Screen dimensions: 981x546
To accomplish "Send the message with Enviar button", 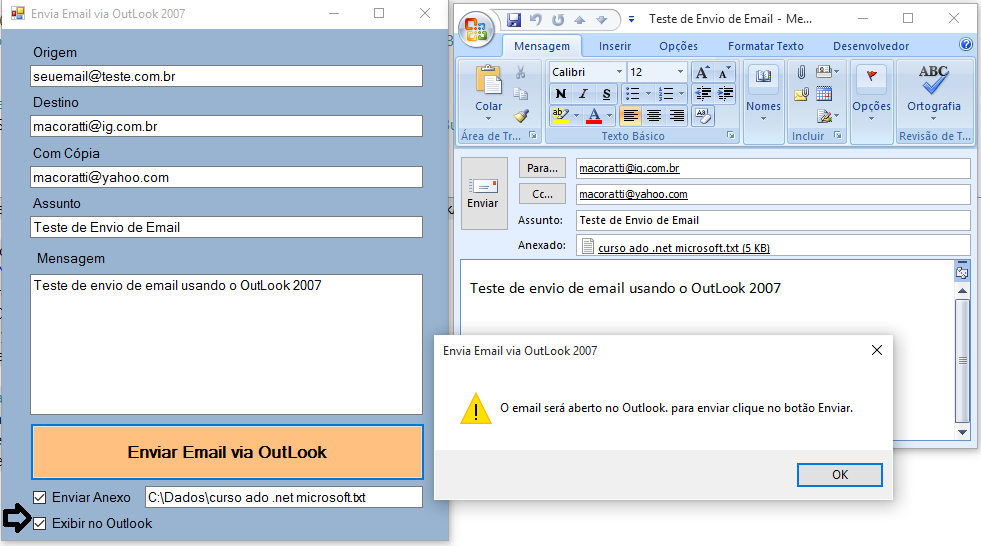I will [x=484, y=193].
